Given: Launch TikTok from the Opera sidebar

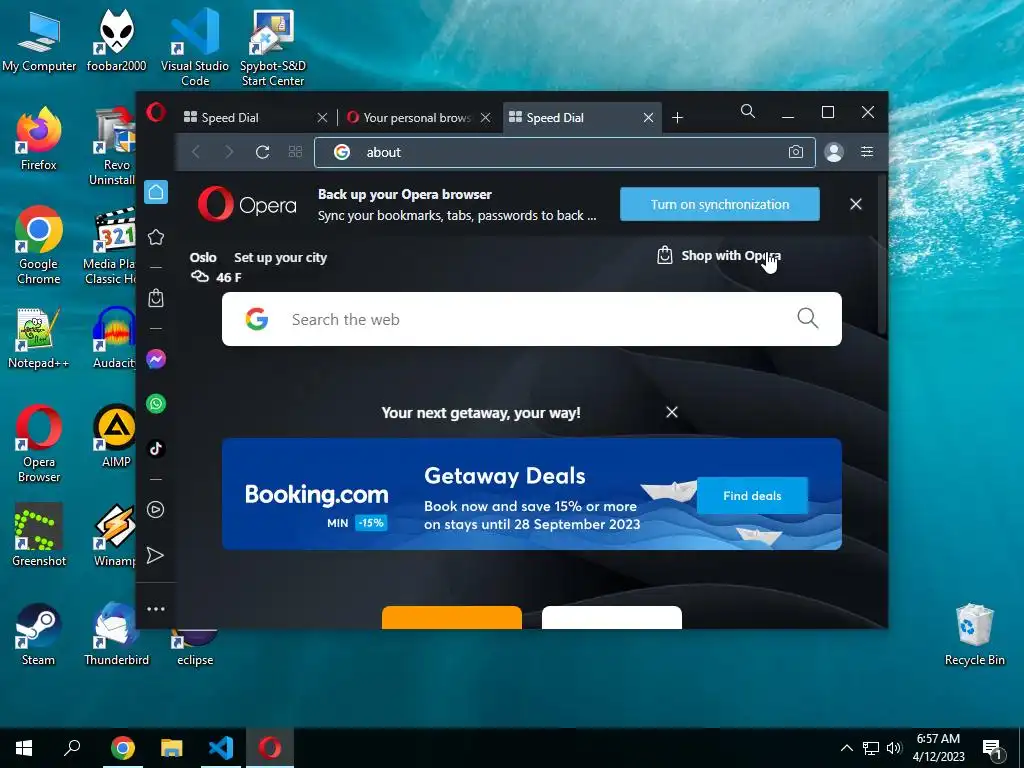Looking at the screenshot, I should pyautogui.click(x=156, y=449).
